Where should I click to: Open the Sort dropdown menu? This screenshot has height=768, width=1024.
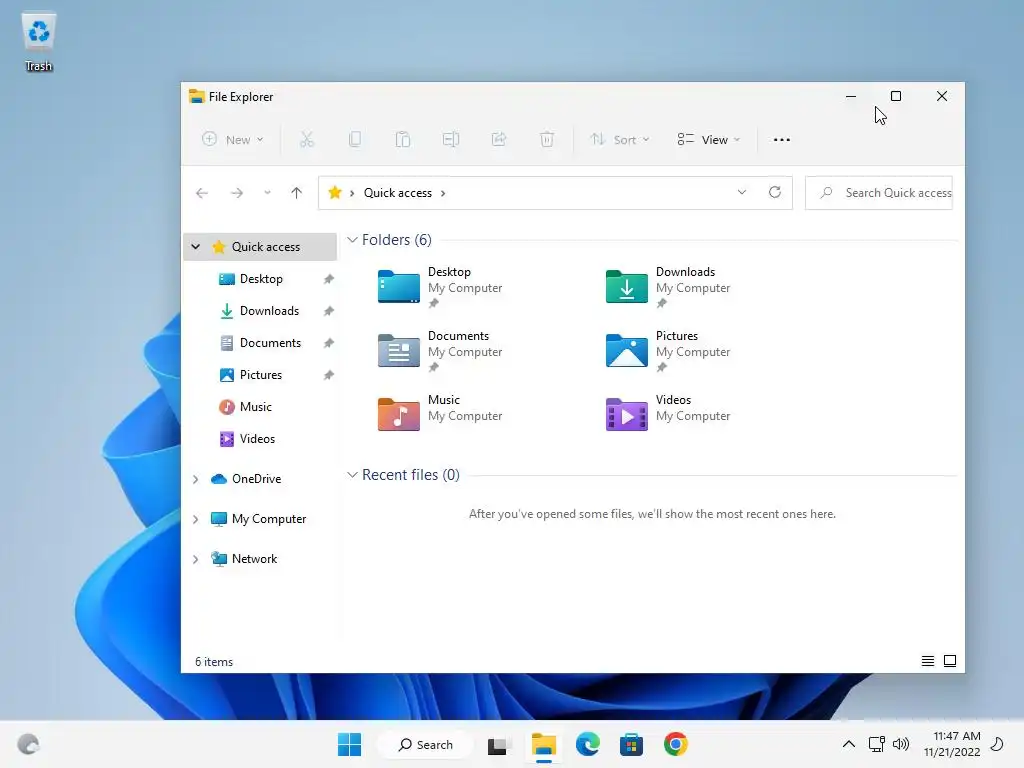(620, 139)
